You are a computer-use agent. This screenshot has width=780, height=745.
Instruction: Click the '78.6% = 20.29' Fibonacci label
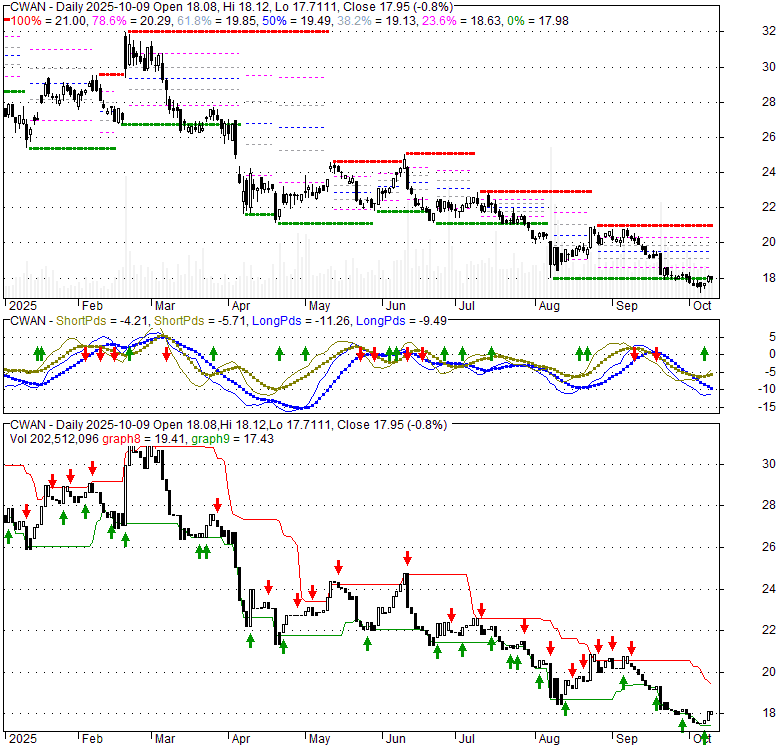[133, 21]
